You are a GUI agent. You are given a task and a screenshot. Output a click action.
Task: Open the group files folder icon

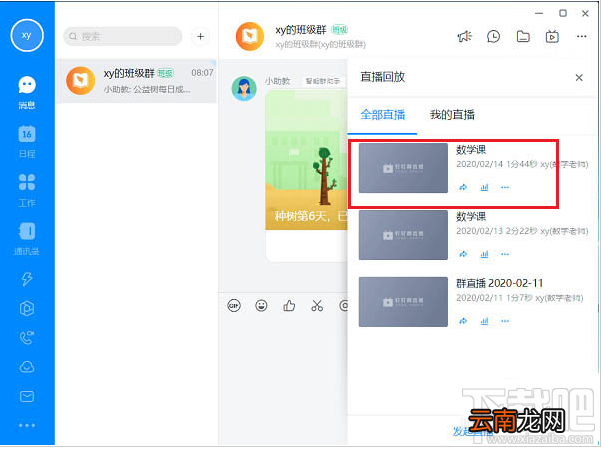click(523, 36)
